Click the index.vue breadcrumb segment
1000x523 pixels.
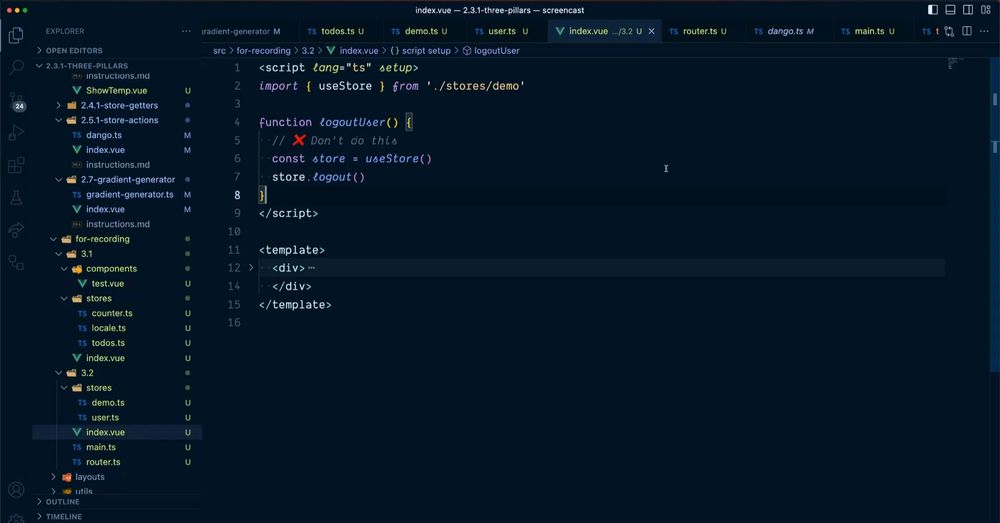(x=353, y=50)
